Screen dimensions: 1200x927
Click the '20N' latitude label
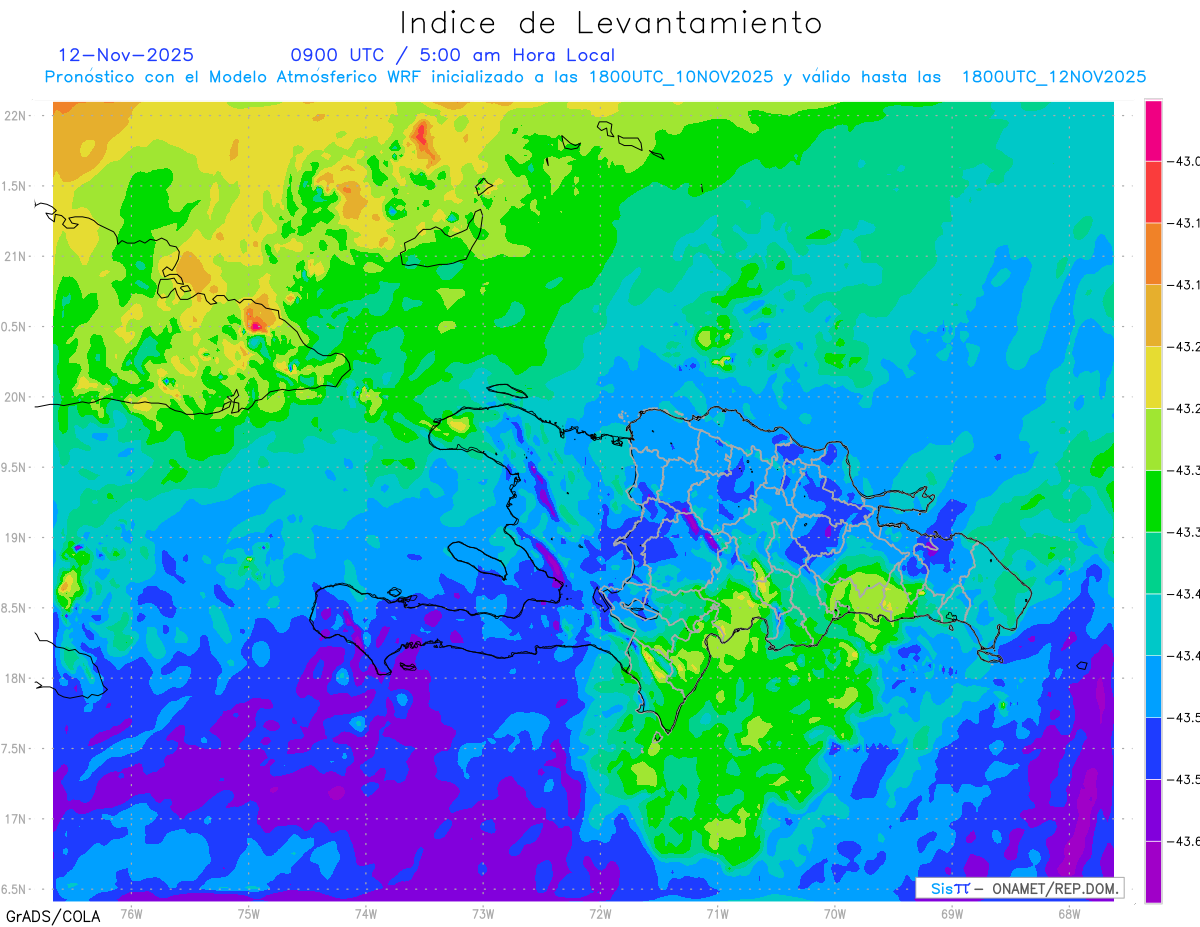17,397
